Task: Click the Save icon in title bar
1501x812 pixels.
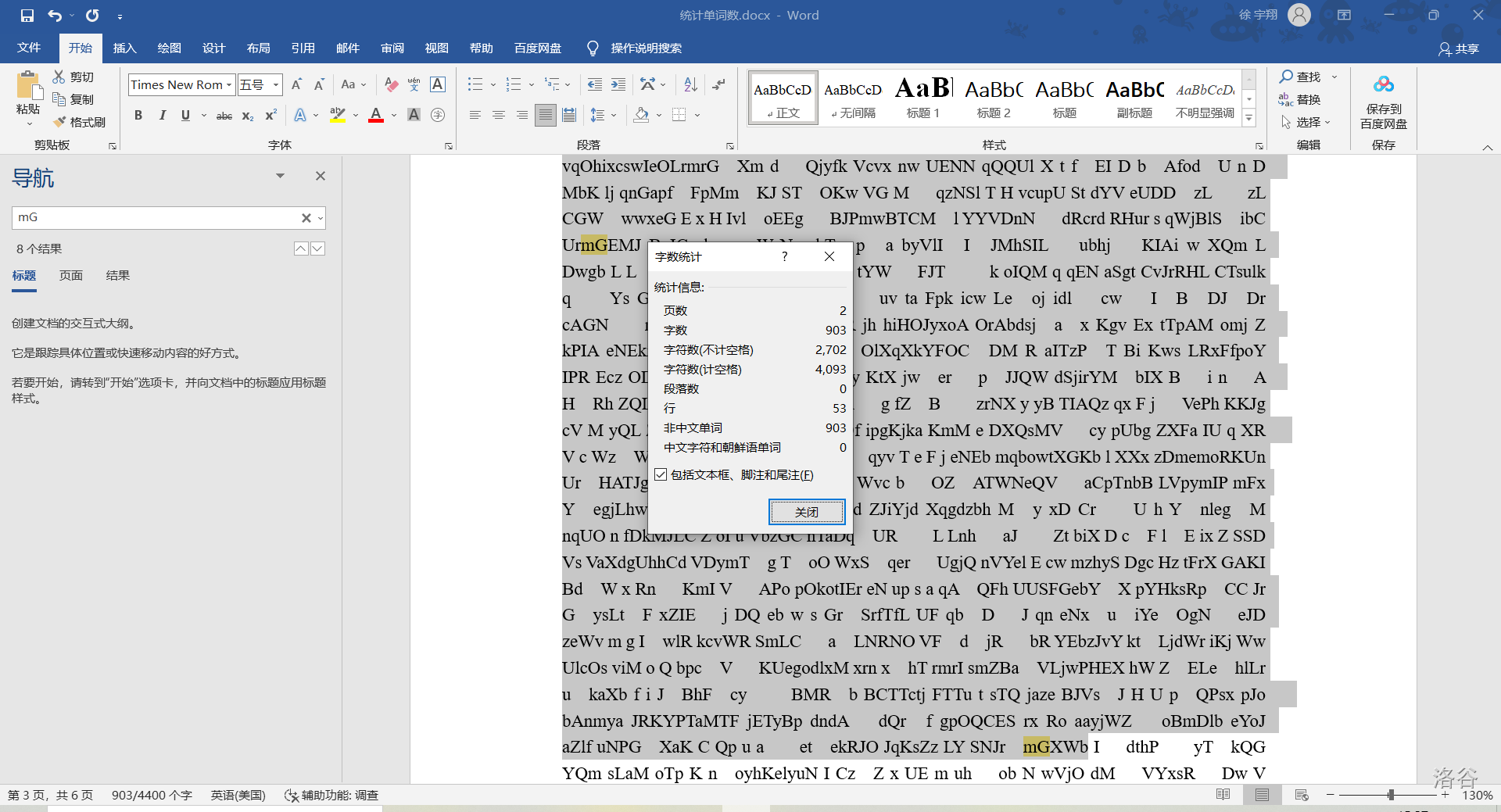Action: pyautogui.click(x=27, y=16)
